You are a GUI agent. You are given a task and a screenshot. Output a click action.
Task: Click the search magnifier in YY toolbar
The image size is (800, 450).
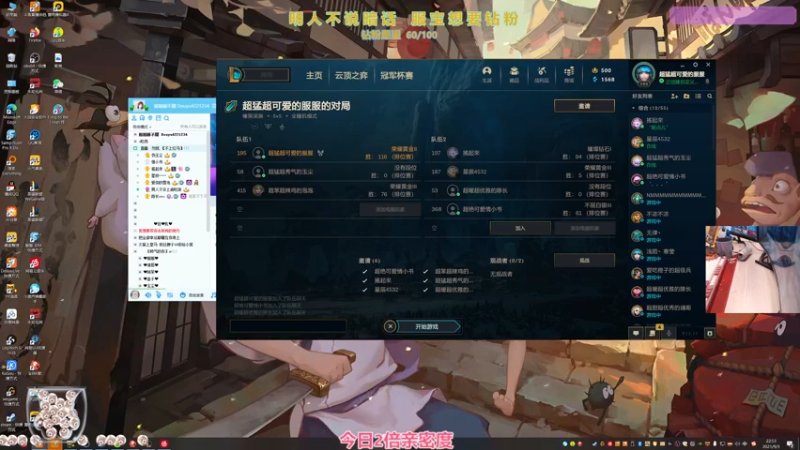click(x=166, y=118)
